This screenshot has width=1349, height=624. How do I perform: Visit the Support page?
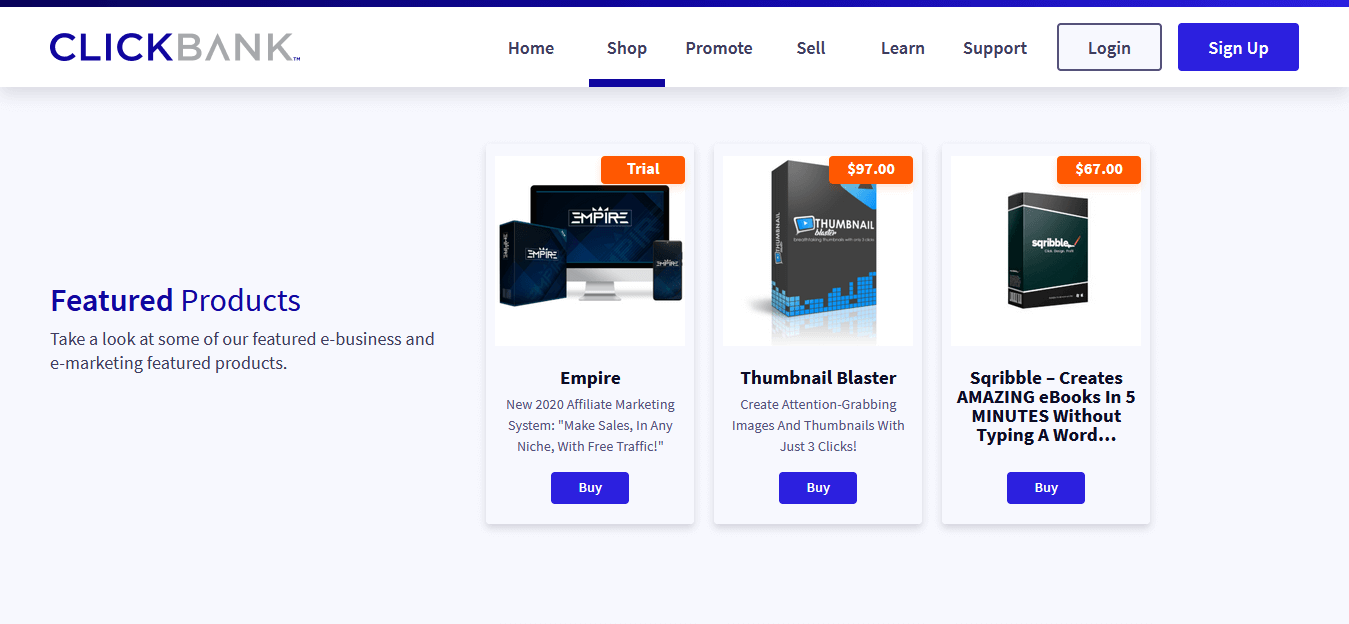tap(995, 48)
